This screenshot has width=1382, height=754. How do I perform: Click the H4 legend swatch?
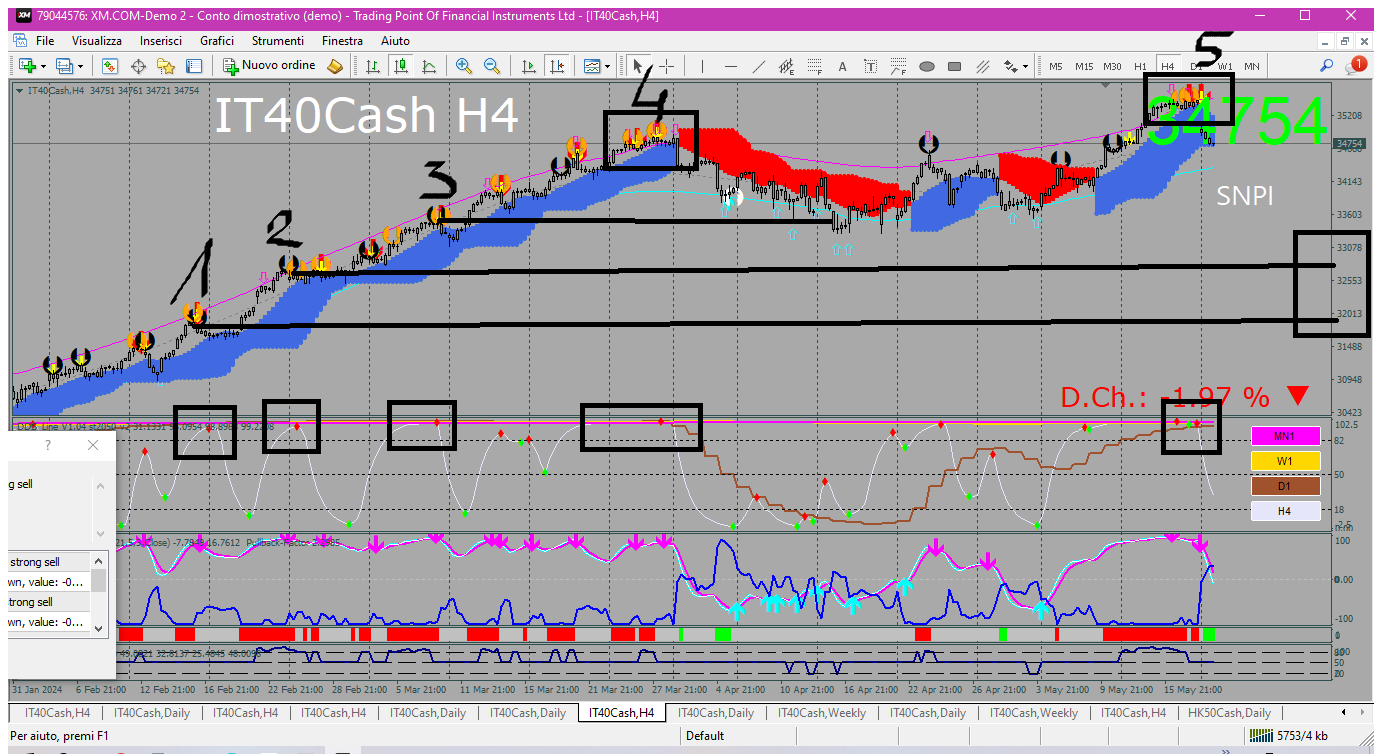coord(1285,511)
